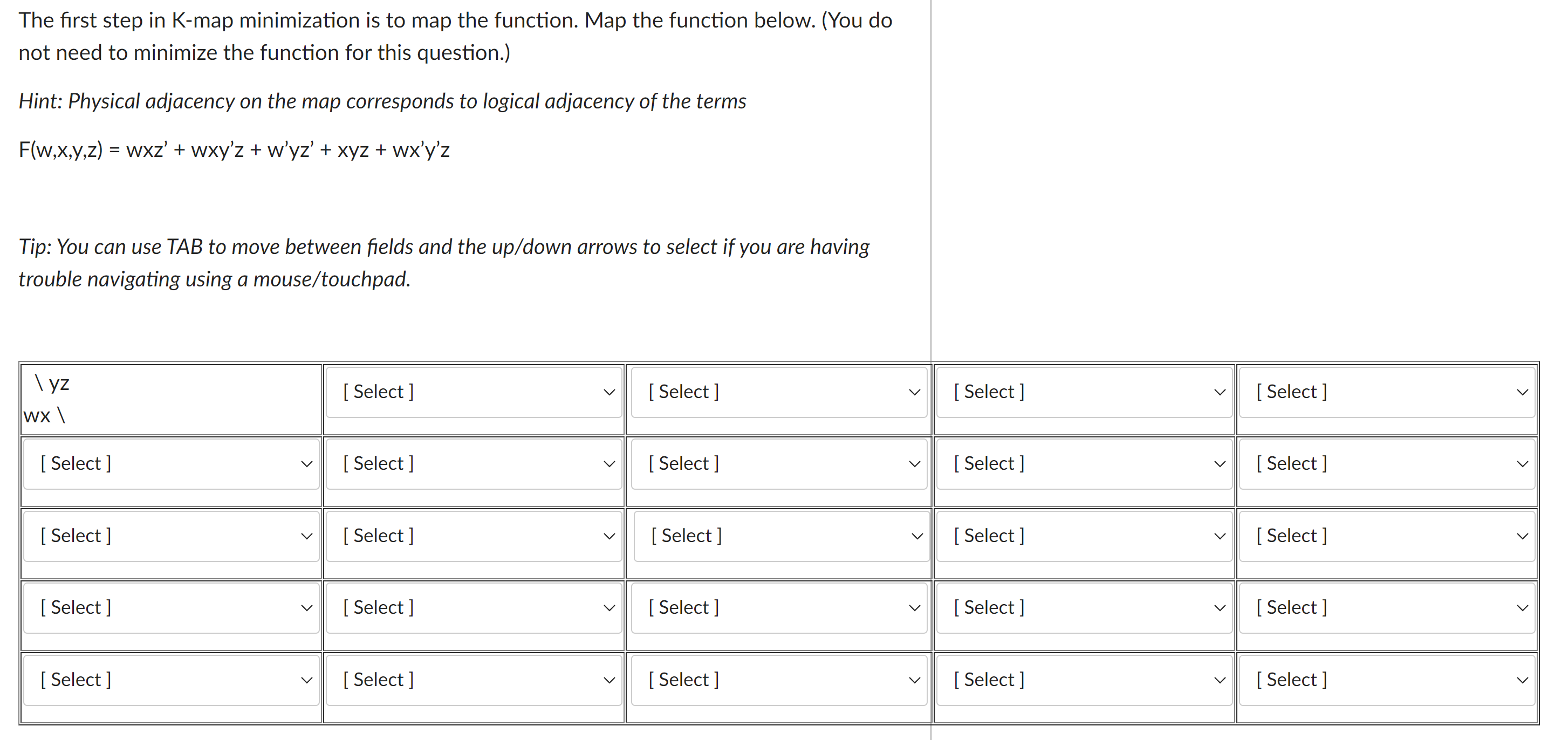Click the function equation F(w,x,y,z) text
Image resolution: width=1568 pixels, height=740 pixels.
pyautogui.click(x=234, y=149)
